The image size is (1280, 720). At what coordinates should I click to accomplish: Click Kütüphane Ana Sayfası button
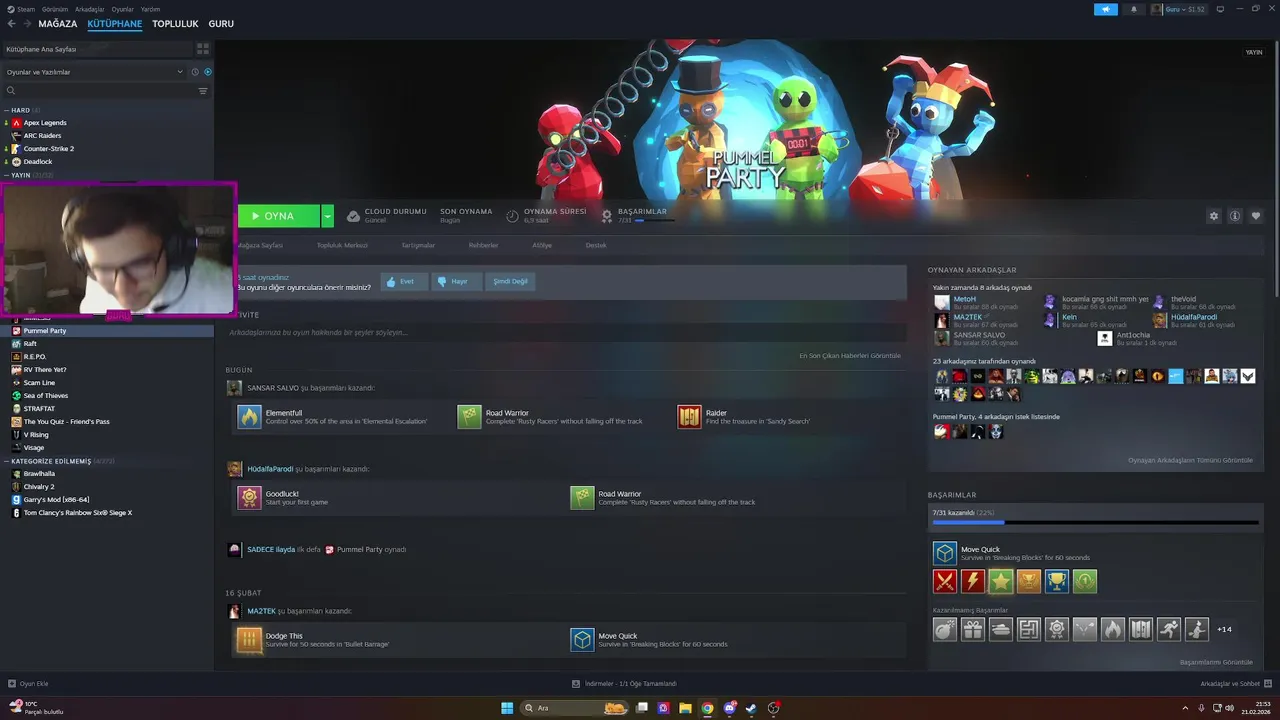[x=97, y=49]
